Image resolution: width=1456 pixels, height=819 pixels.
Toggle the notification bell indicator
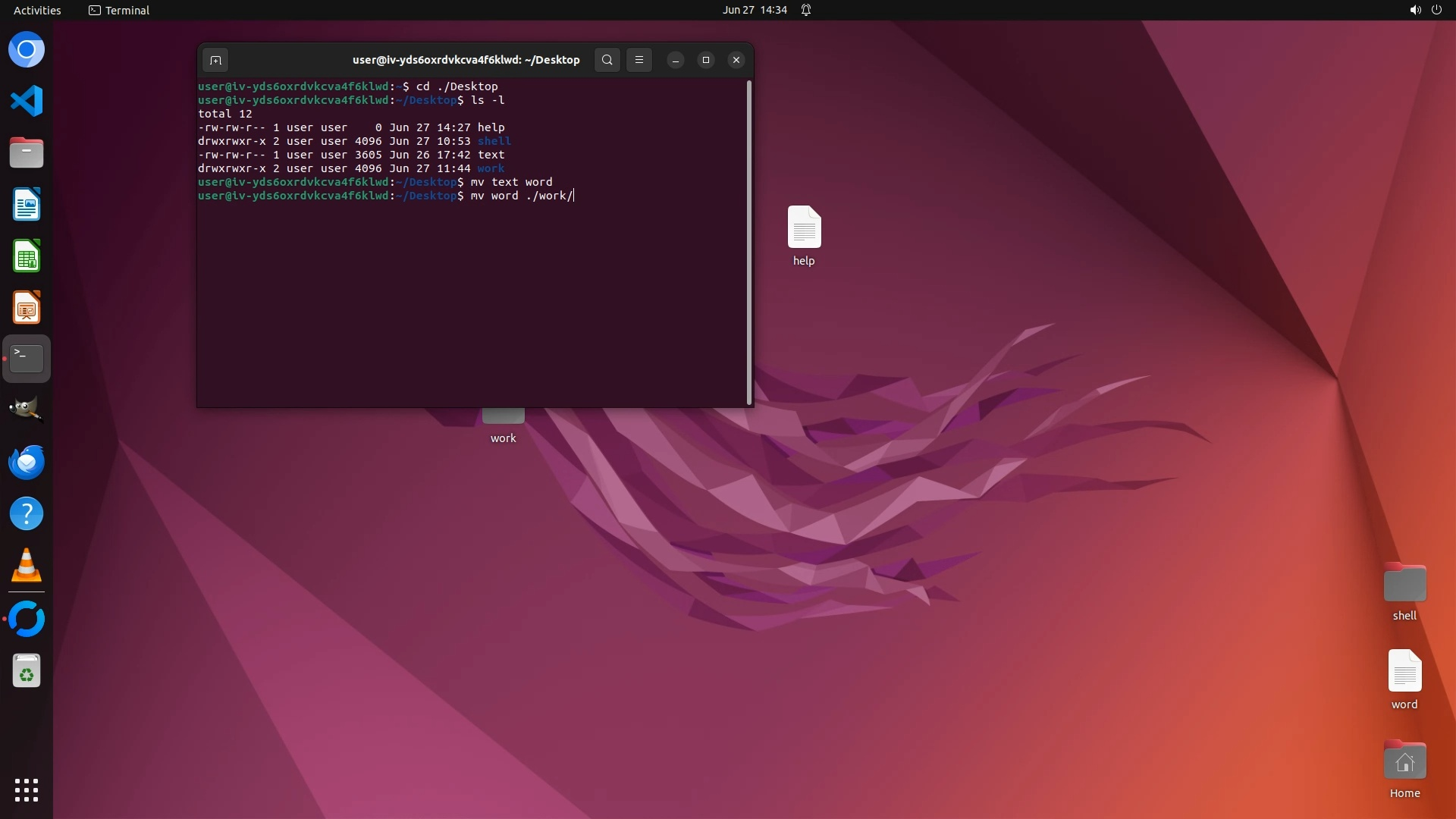pyautogui.click(x=806, y=10)
